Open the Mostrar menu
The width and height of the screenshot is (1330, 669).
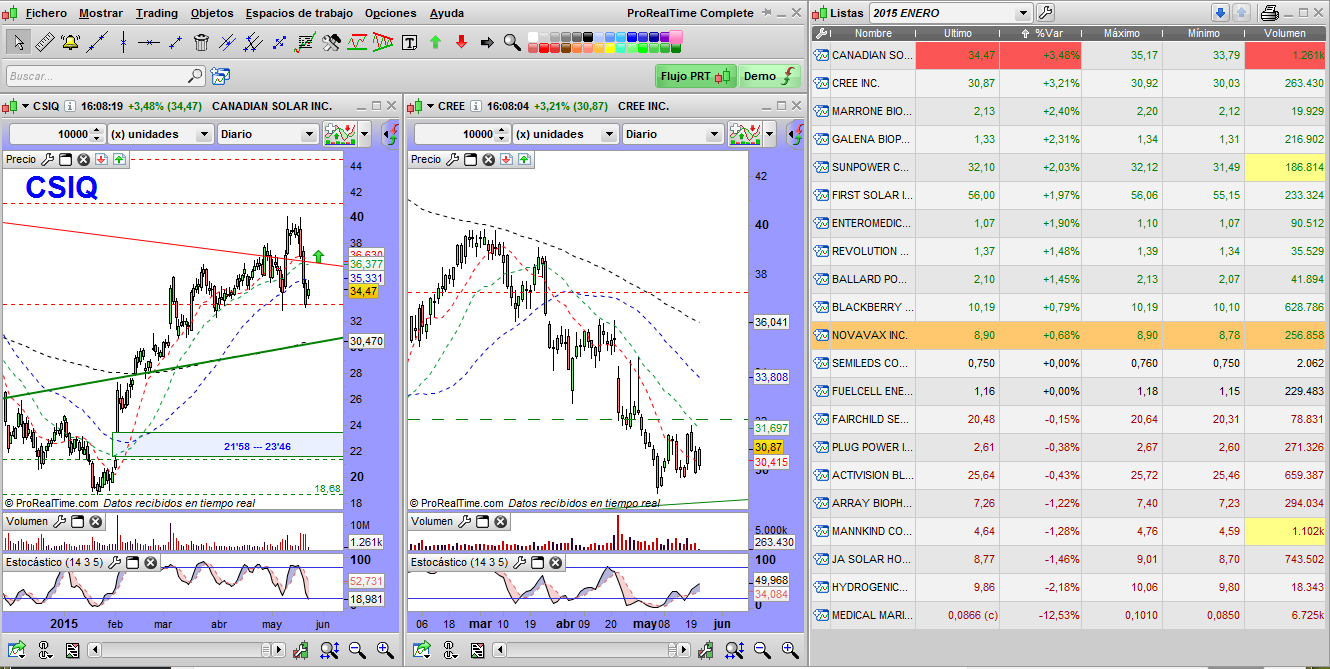pyautogui.click(x=100, y=13)
